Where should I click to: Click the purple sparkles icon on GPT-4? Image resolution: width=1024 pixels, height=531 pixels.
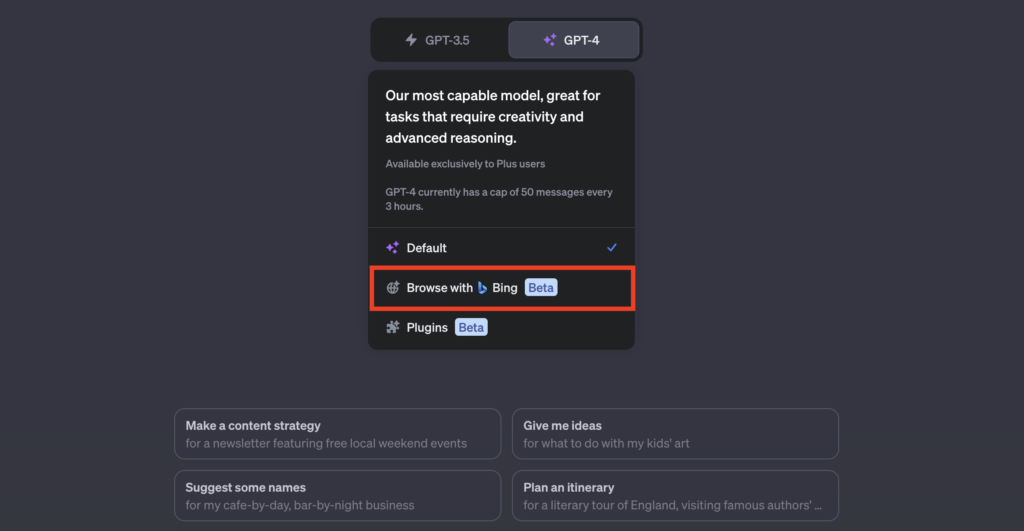tap(550, 40)
